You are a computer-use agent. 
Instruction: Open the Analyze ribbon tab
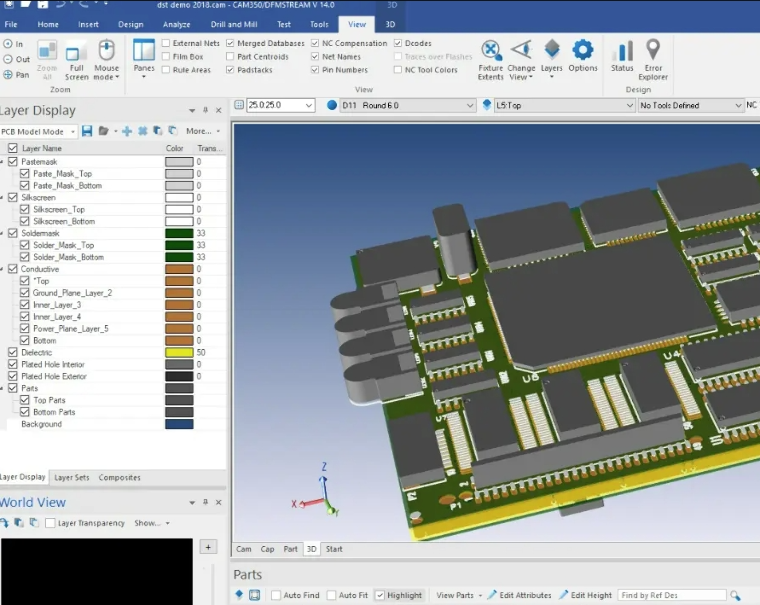point(176,24)
